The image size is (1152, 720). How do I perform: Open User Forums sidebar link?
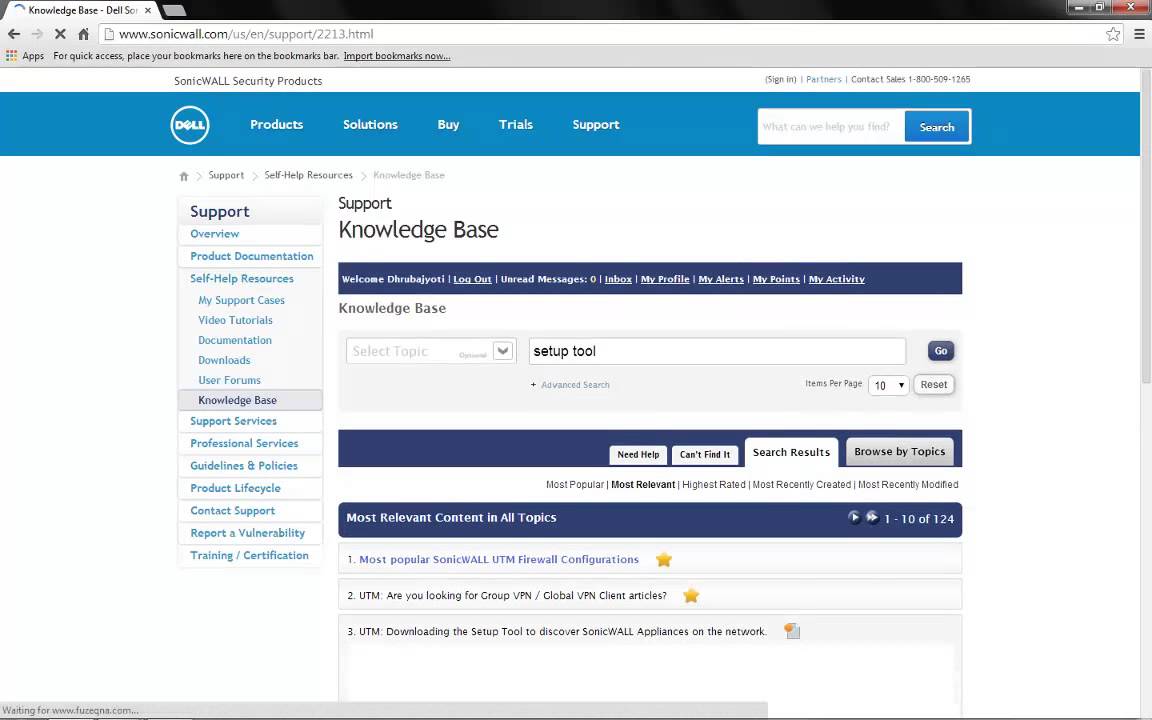(229, 381)
